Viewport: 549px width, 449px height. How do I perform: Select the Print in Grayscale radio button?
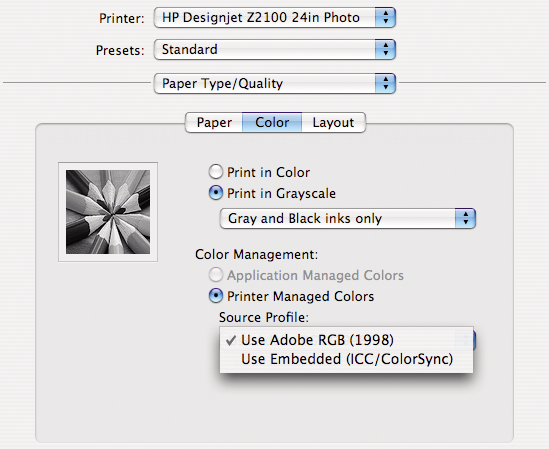(216, 193)
